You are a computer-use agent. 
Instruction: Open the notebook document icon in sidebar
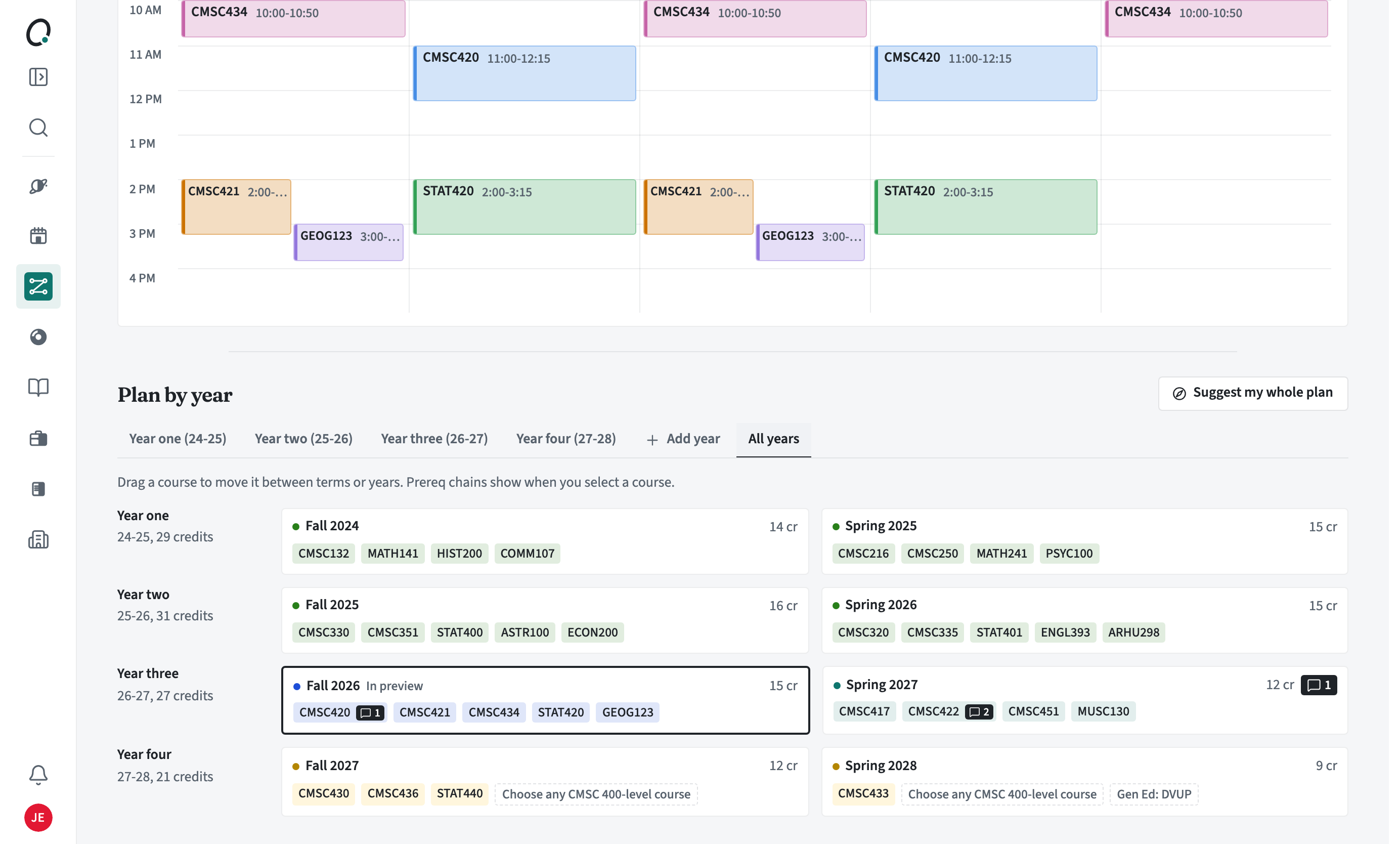point(38,489)
